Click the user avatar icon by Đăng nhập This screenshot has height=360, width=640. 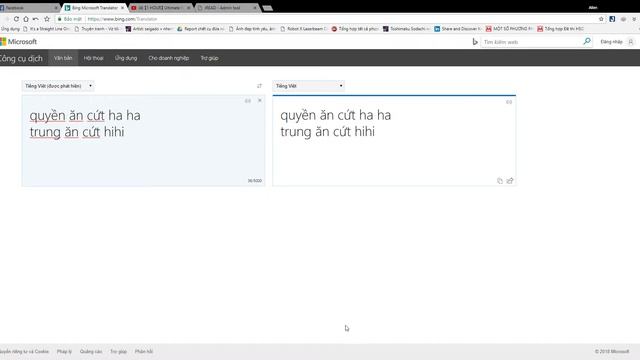click(x=631, y=42)
